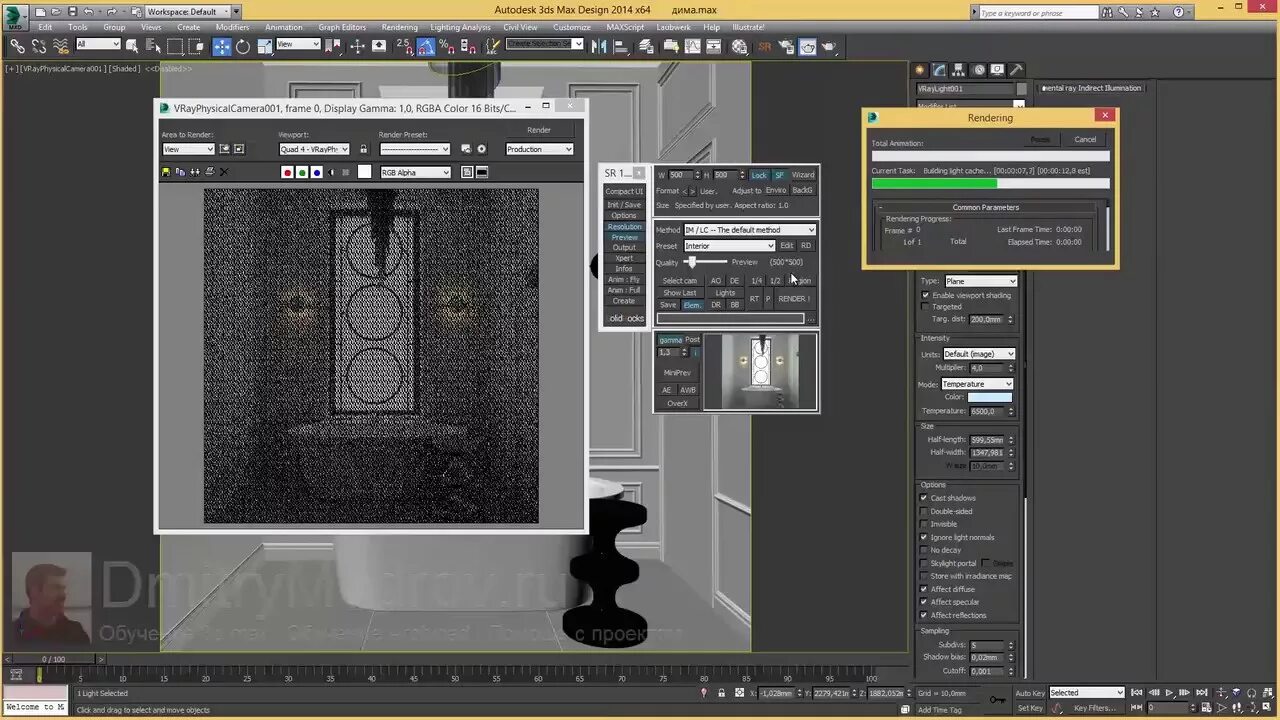Image resolution: width=1280 pixels, height=720 pixels.
Task: Open the Civil View menu
Action: pyautogui.click(x=520, y=27)
